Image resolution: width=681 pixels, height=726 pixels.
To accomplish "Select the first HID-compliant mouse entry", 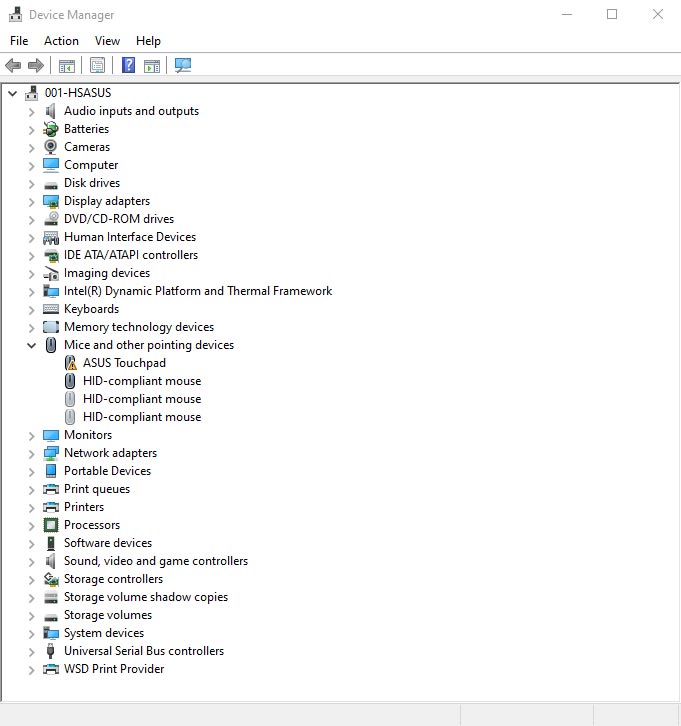I will tap(142, 381).
